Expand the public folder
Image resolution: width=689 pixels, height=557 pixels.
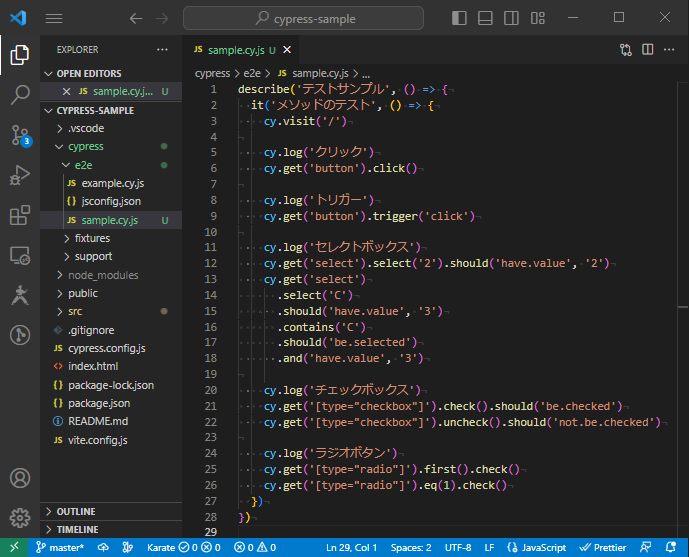[x=111, y=293]
